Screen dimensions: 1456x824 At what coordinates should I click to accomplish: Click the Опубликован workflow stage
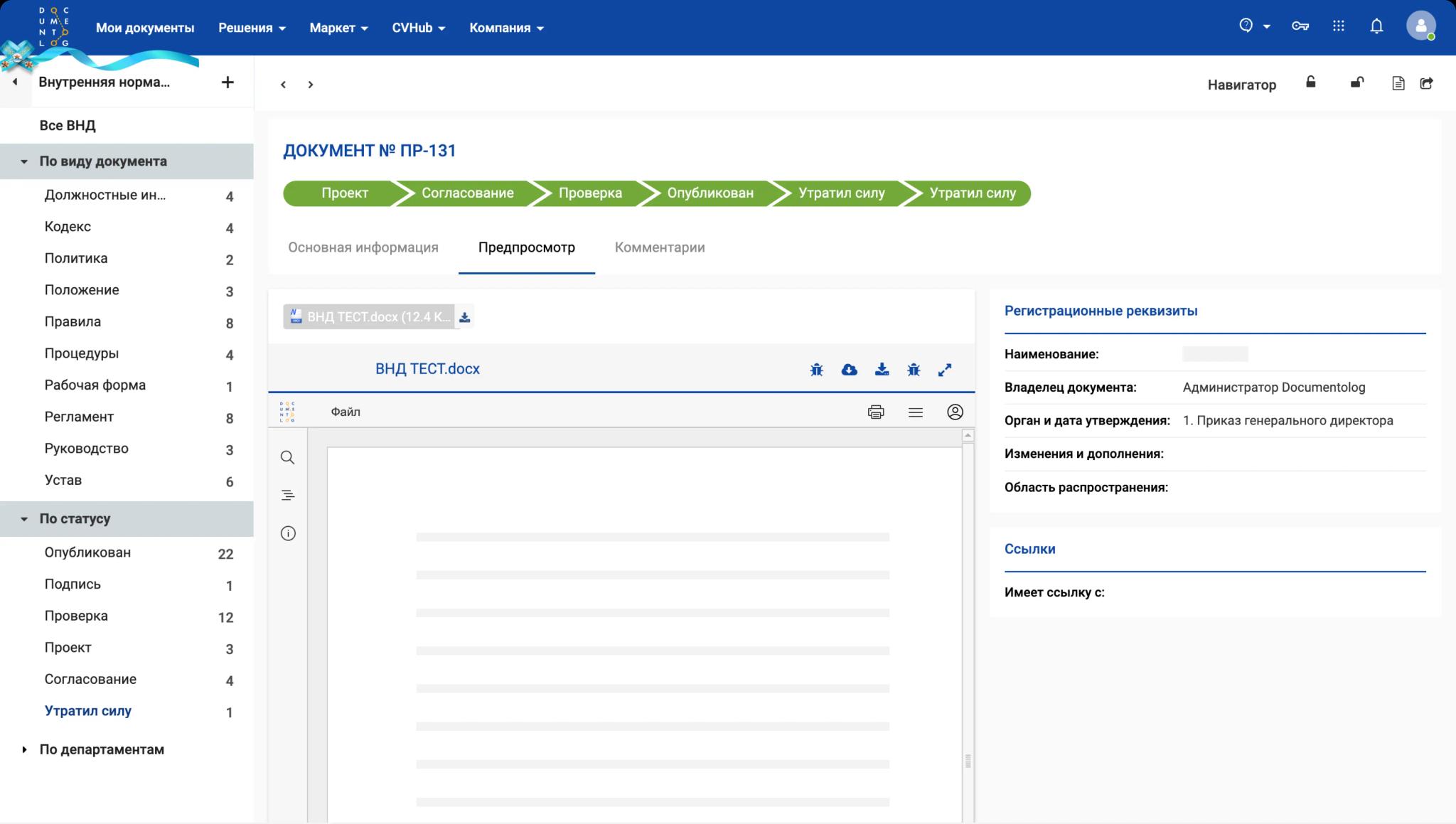pos(710,193)
